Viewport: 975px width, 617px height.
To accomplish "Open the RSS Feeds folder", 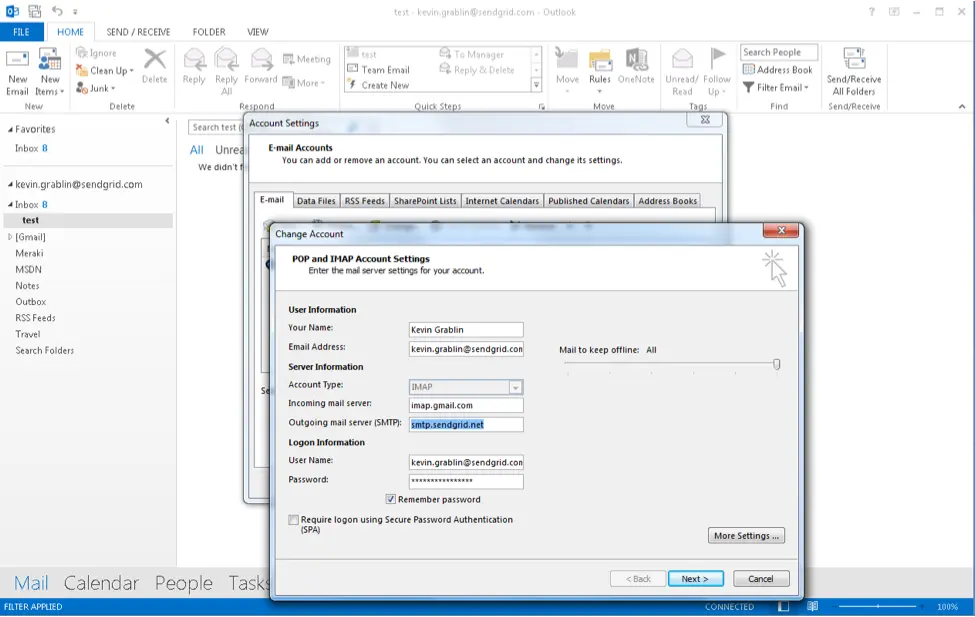I will point(35,318).
